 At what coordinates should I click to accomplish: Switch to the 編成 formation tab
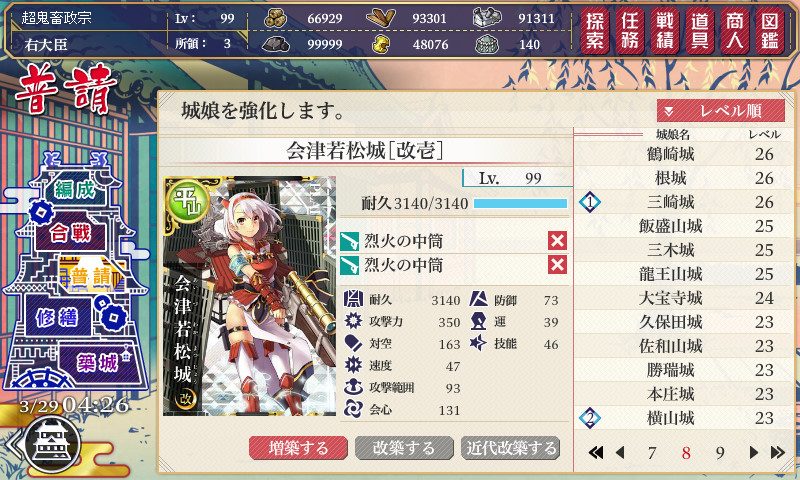pos(74,189)
